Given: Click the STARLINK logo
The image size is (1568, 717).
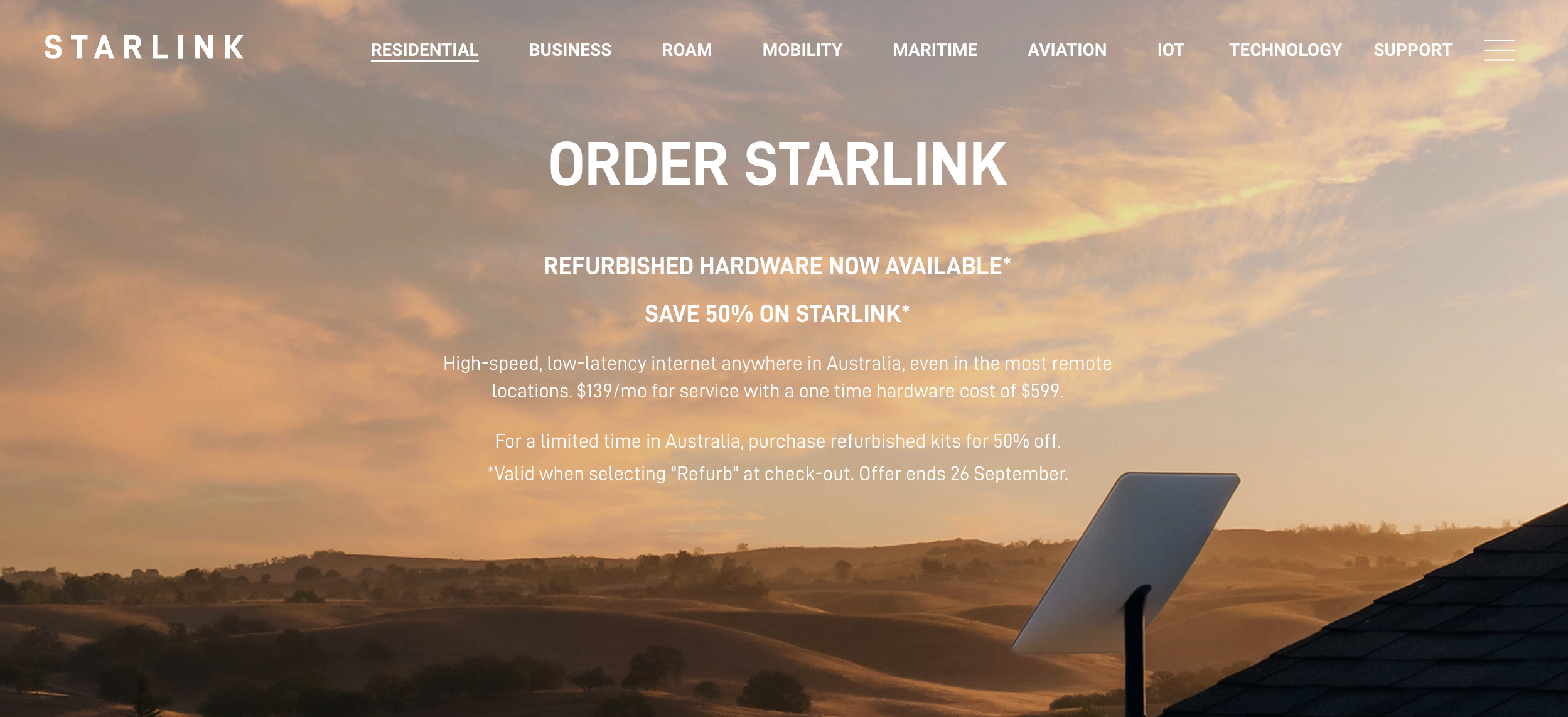Looking at the screenshot, I should point(144,48).
